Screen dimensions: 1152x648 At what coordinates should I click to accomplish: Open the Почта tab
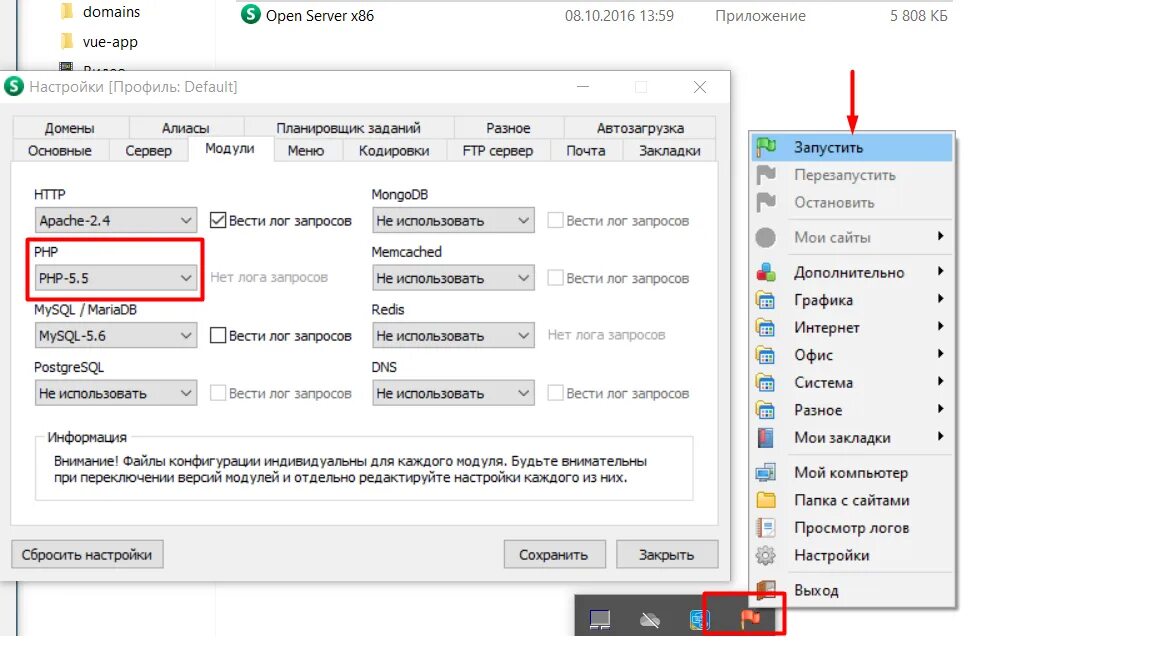pos(586,151)
